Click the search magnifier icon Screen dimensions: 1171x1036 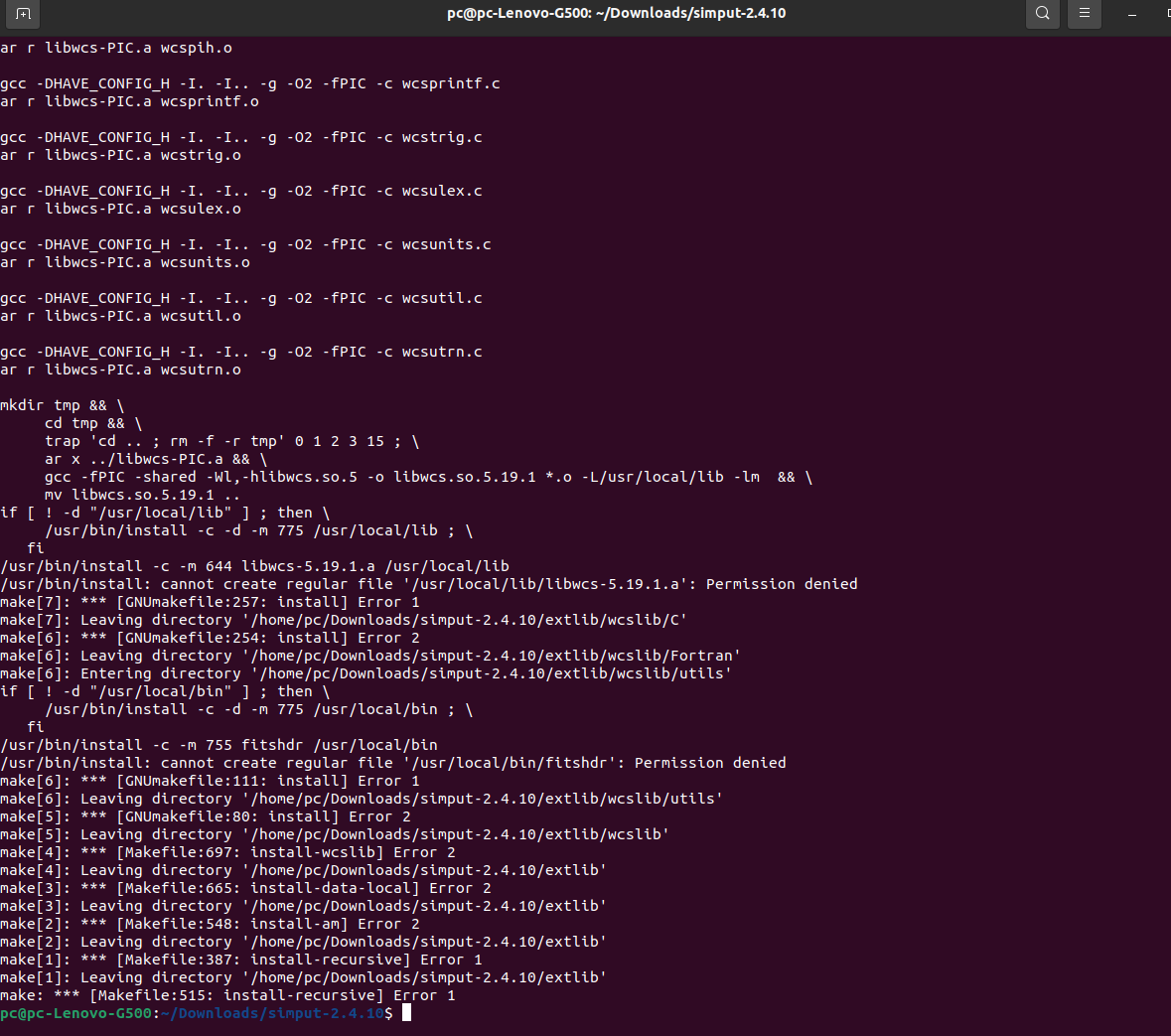[1043, 14]
